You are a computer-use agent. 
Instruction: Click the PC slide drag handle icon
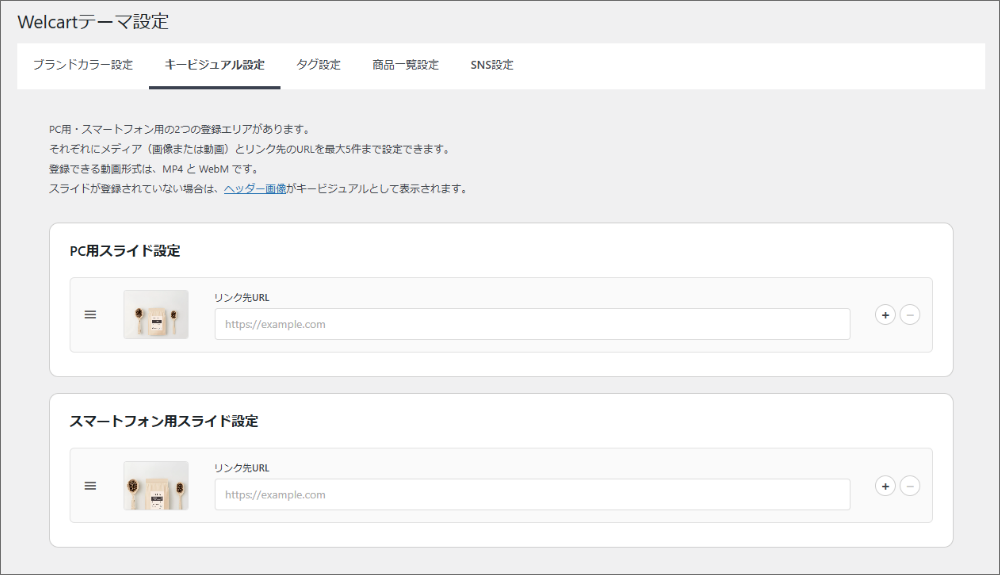(91, 315)
